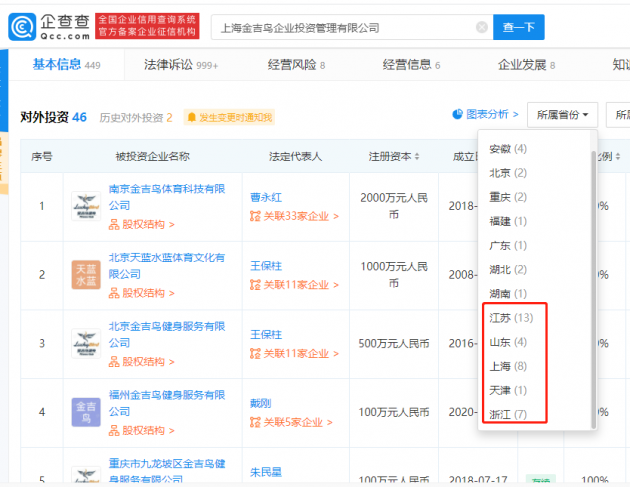This screenshot has height=487, width=630.
Task: Open 曹永红 legal representative link
Action: (x=265, y=197)
